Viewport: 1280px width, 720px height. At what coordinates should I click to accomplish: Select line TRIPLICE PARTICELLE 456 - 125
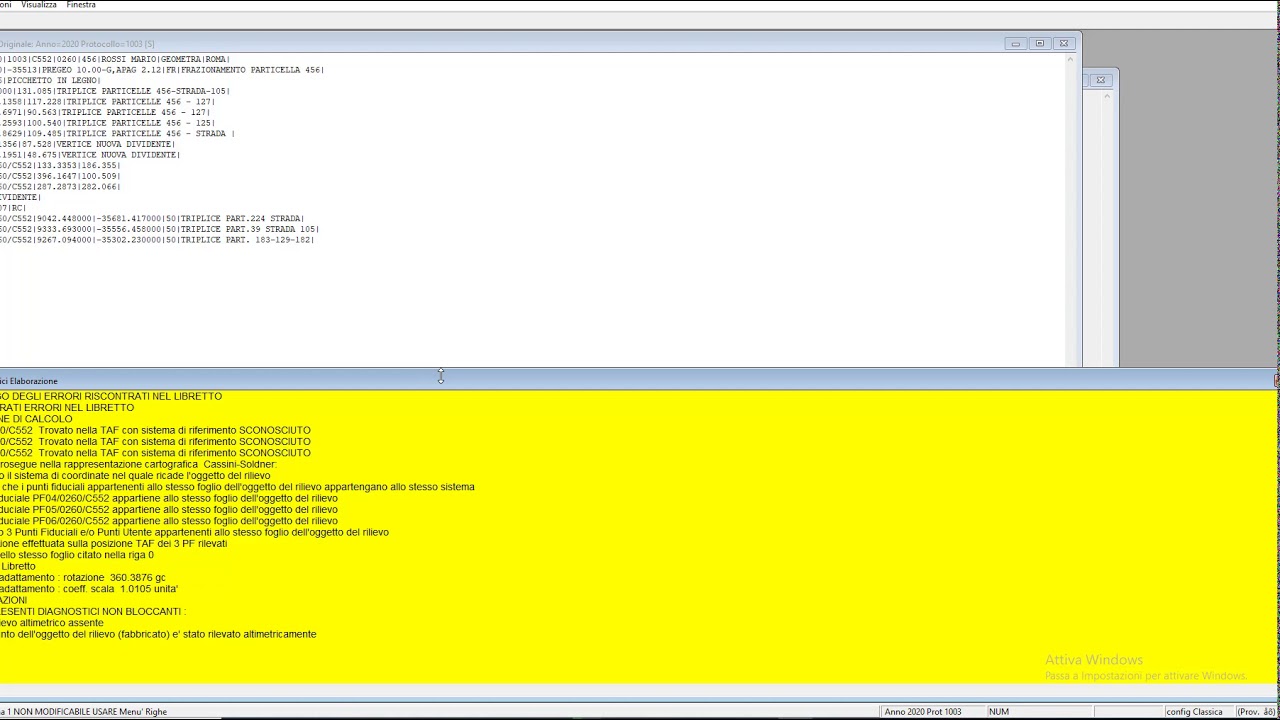[x=108, y=123]
